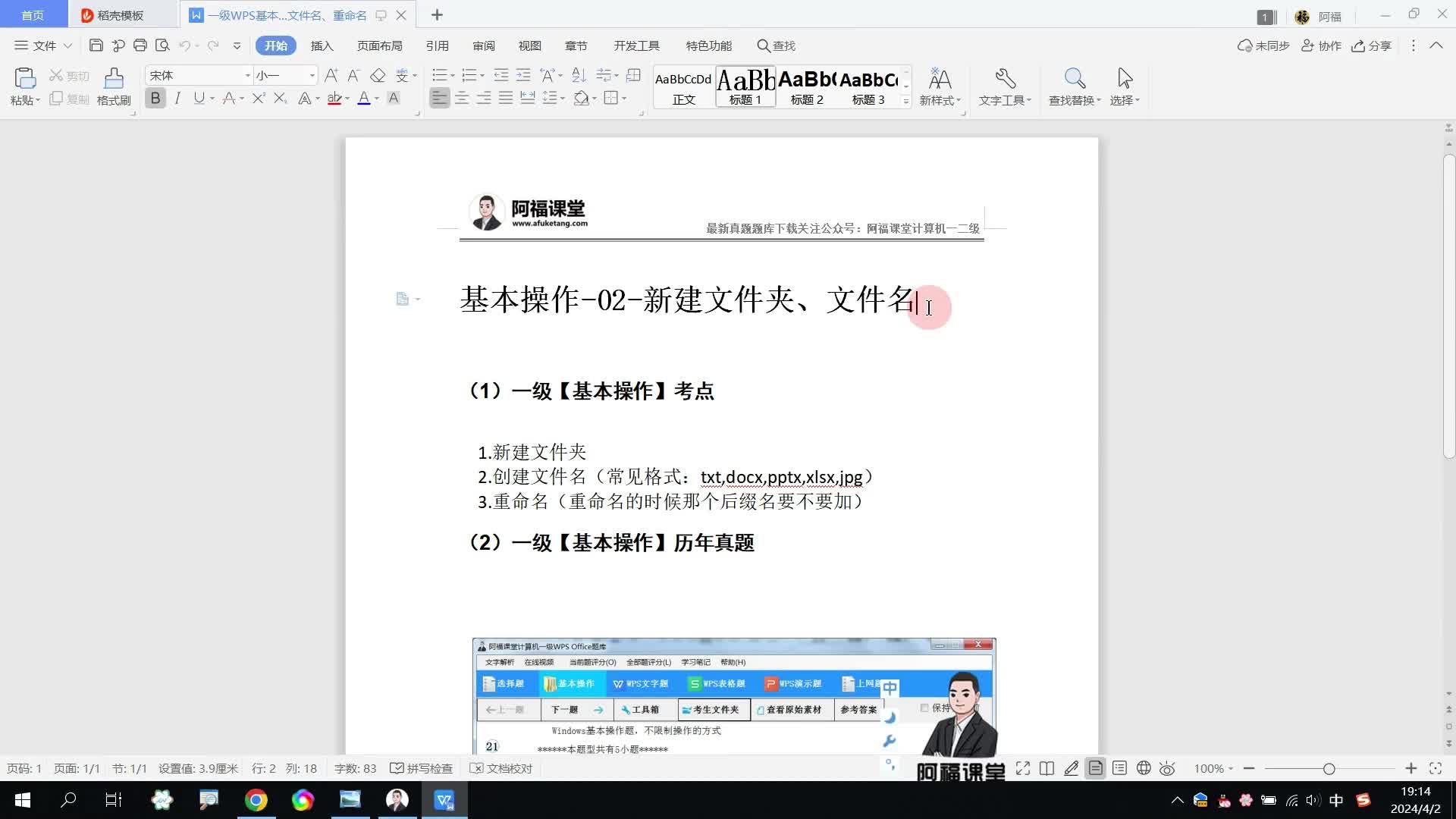Click the zoom slider handle
Screen dimensions: 1456x819
1329,768
